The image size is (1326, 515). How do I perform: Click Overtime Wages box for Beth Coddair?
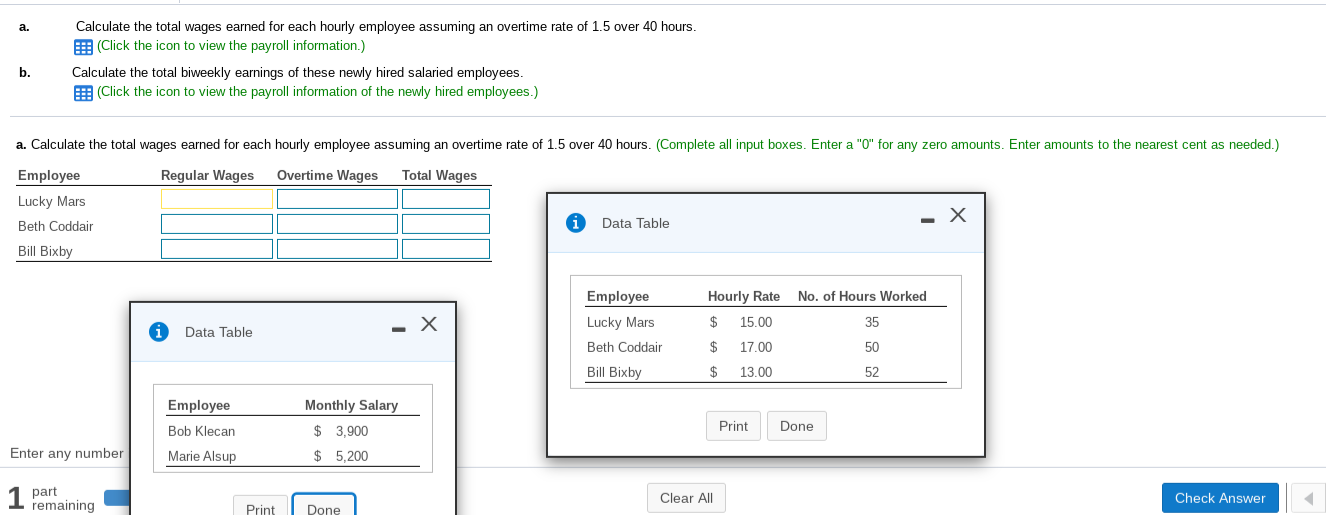[337, 224]
